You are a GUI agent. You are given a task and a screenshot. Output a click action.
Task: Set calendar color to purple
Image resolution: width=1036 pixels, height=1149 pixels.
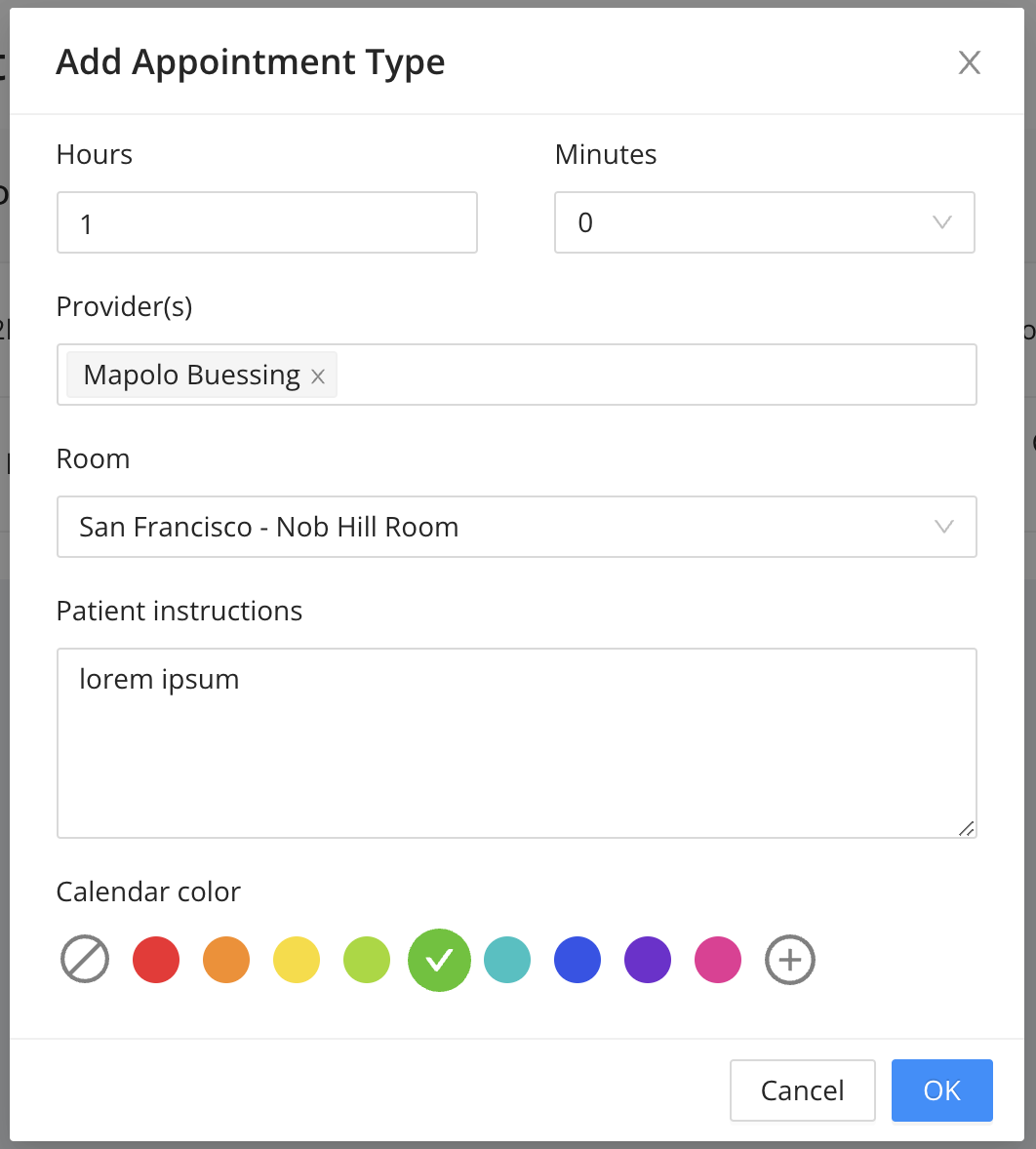648,960
